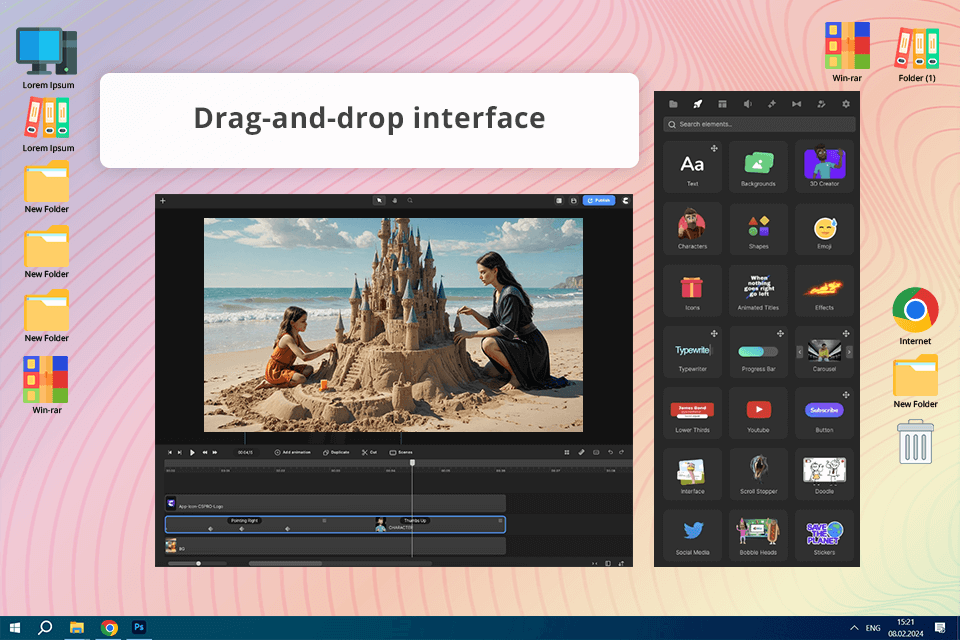Click the Pointing Right animation label
This screenshot has height=640, width=960.
(x=244, y=521)
